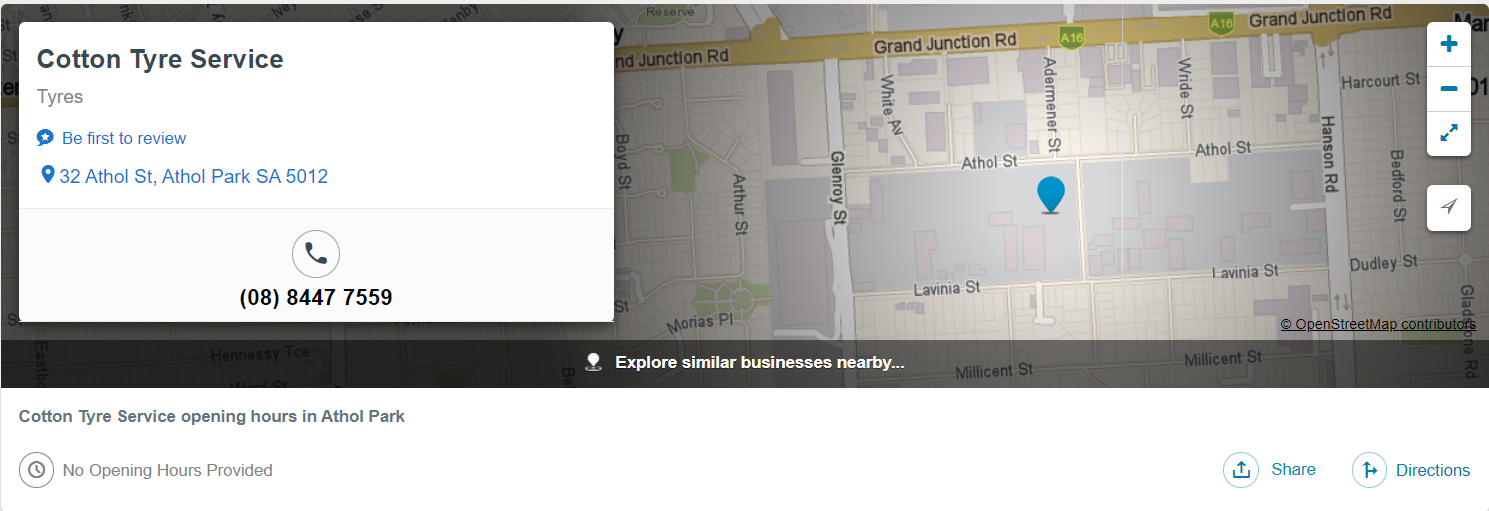Click Harcourt St label on map

click(x=1382, y=81)
